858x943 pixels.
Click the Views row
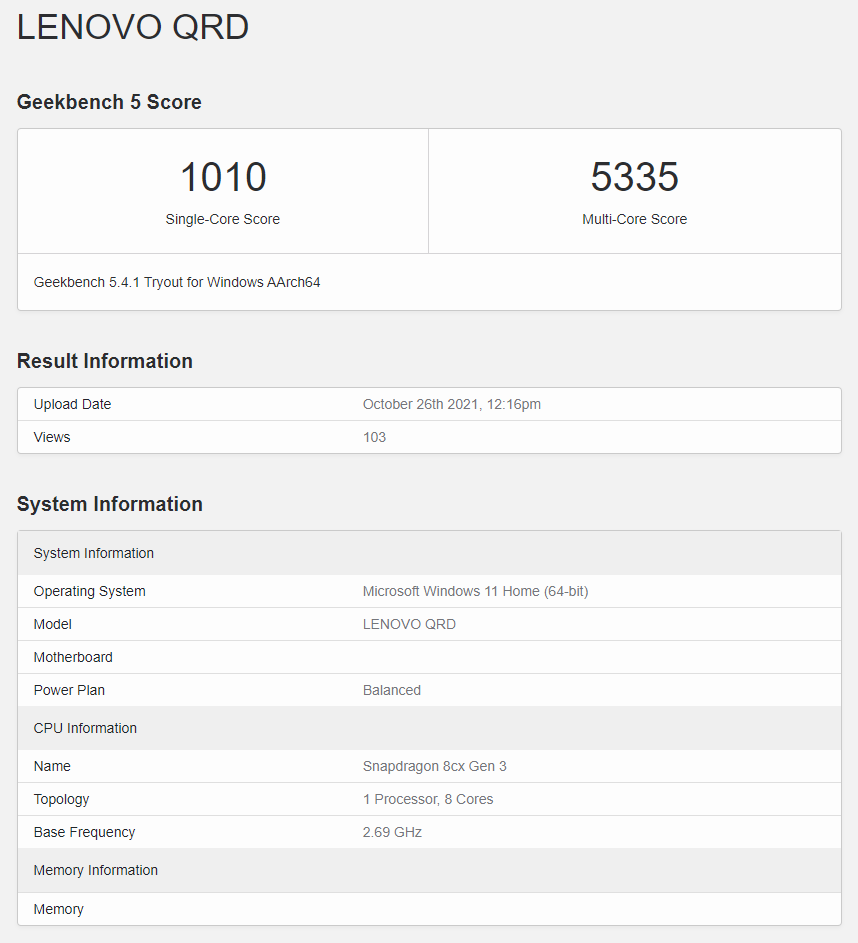[50, 437]
